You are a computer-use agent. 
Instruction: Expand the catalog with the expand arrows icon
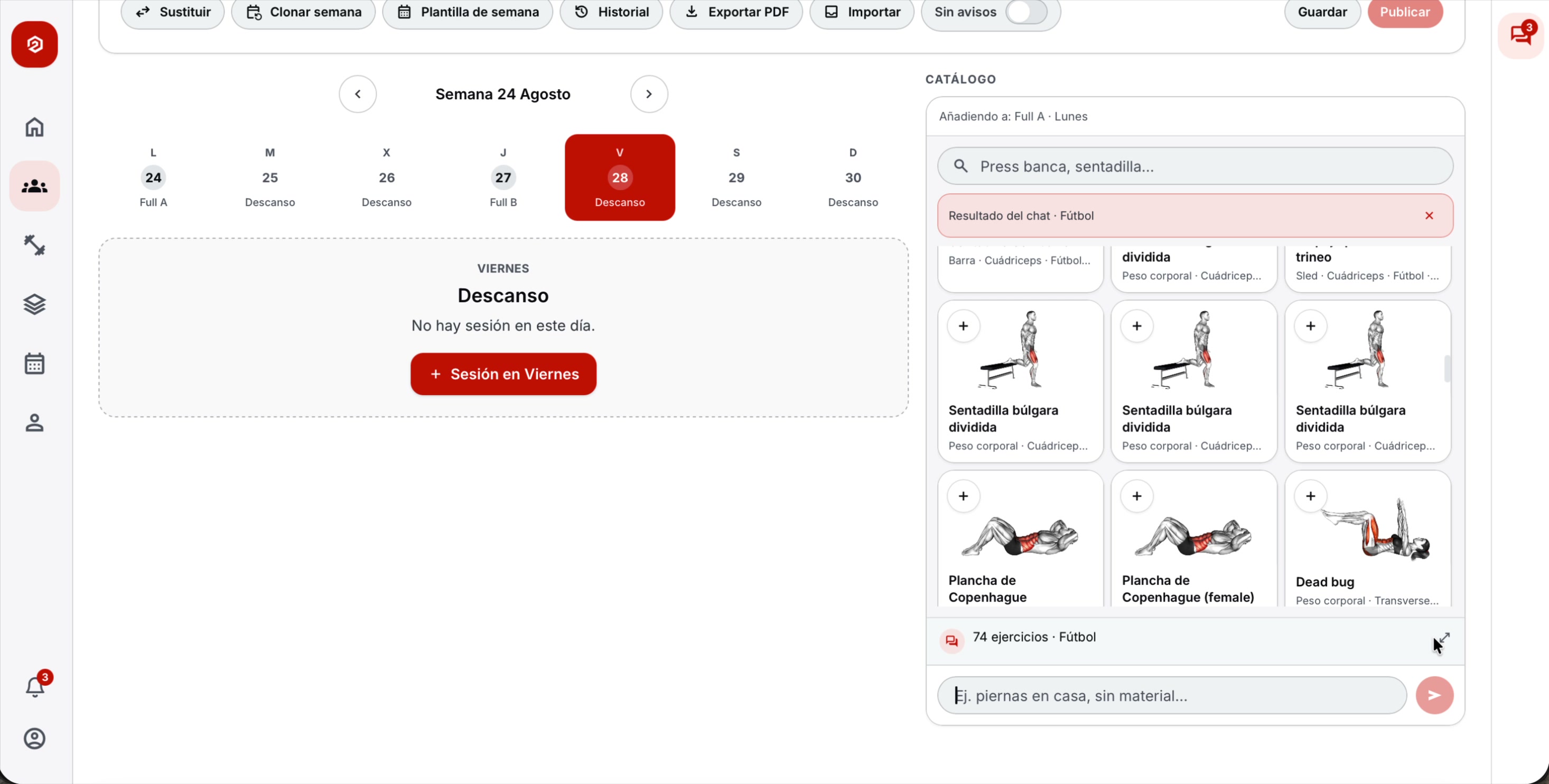coord(1444,639)
